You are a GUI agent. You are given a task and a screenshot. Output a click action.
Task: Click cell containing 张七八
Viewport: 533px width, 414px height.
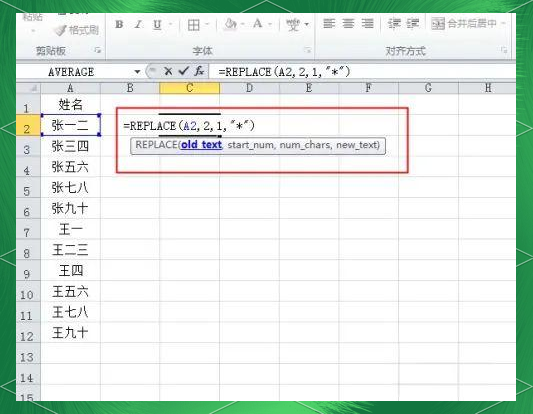(70, 188)
